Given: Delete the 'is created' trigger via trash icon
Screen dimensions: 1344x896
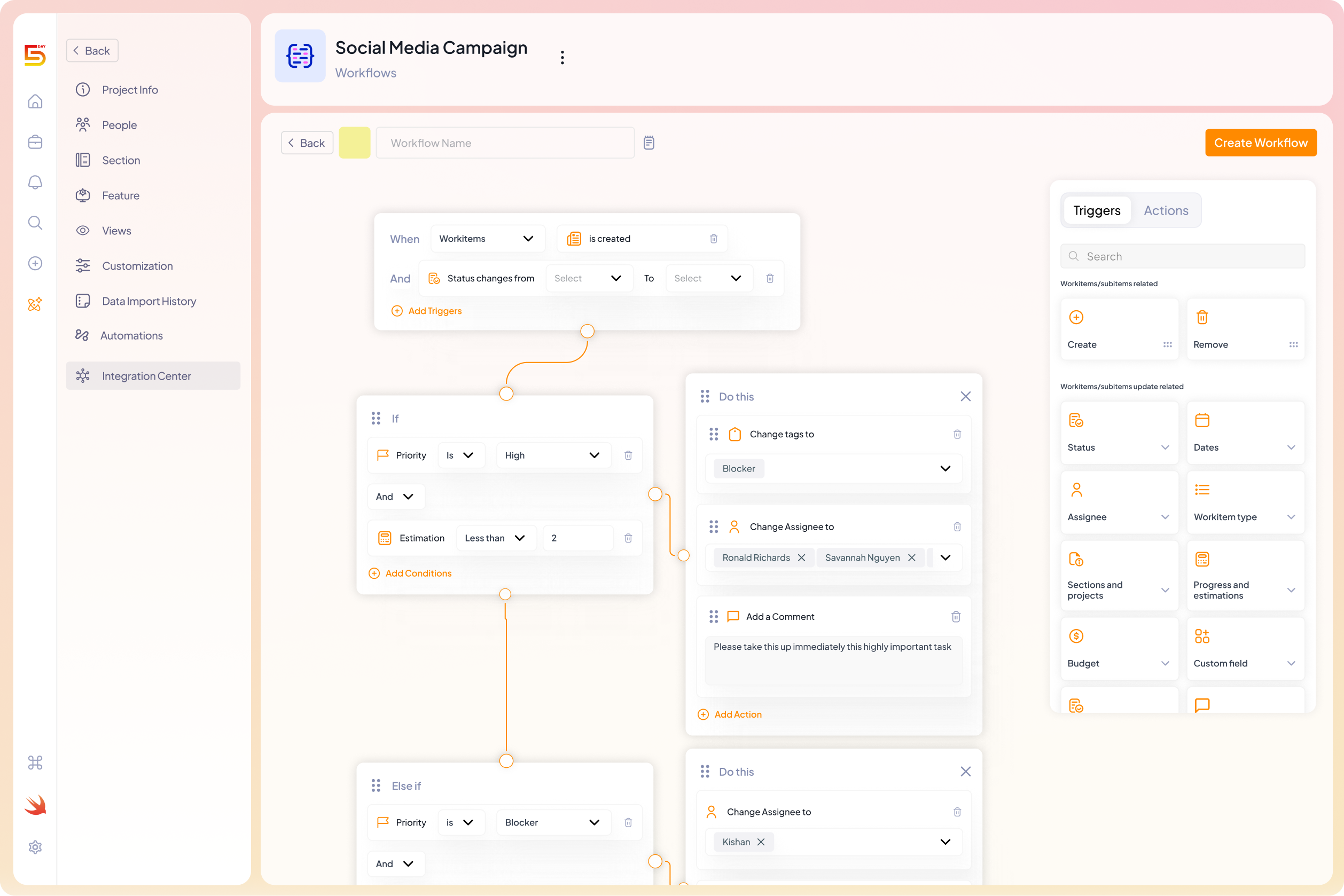Looking at the screenshot, I should (713, 238).
